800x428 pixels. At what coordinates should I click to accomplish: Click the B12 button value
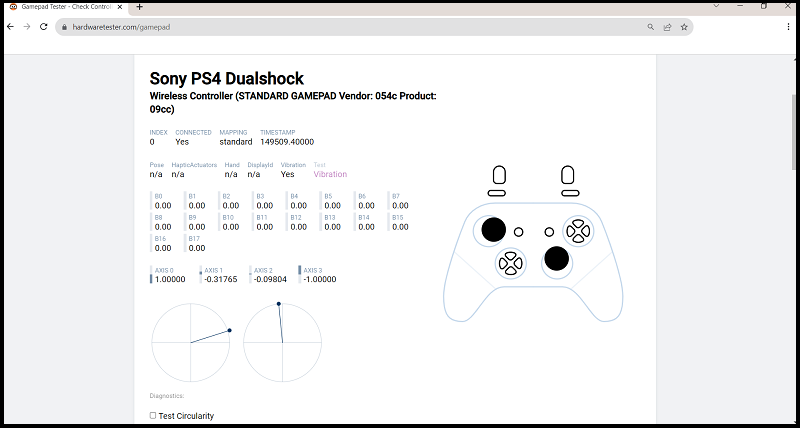tap(298, 227)
